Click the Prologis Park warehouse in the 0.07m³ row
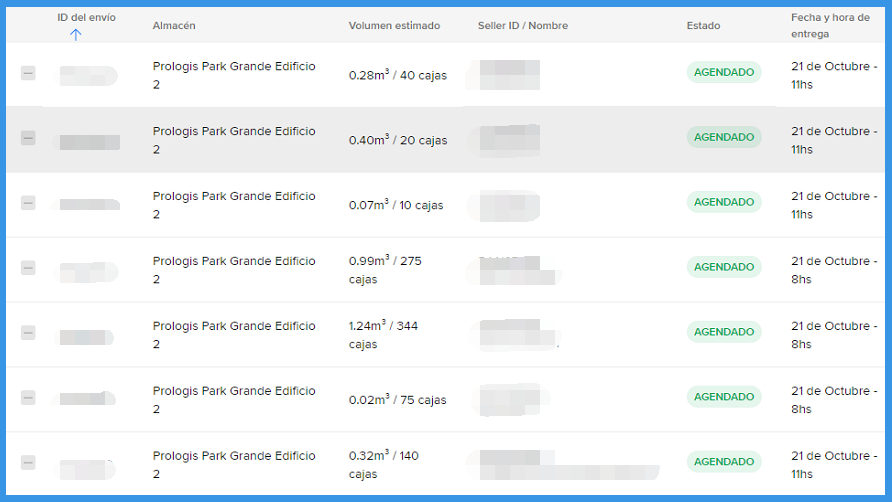This screenshot has height=502, width=892. 233,205
